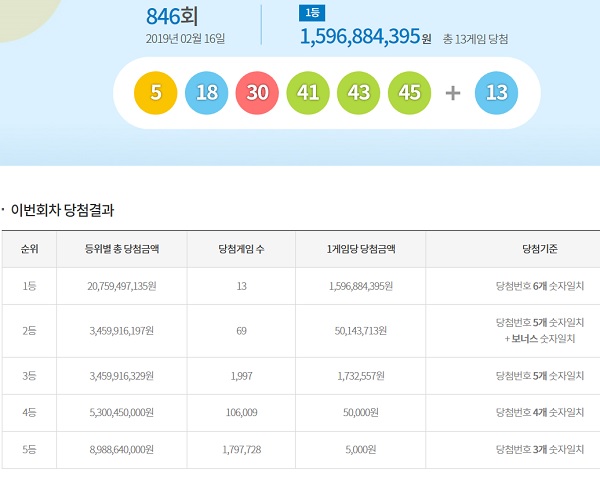600x477 pixels.
Task: Select total prize 20,759,497,135원
Action: (122, 286)
